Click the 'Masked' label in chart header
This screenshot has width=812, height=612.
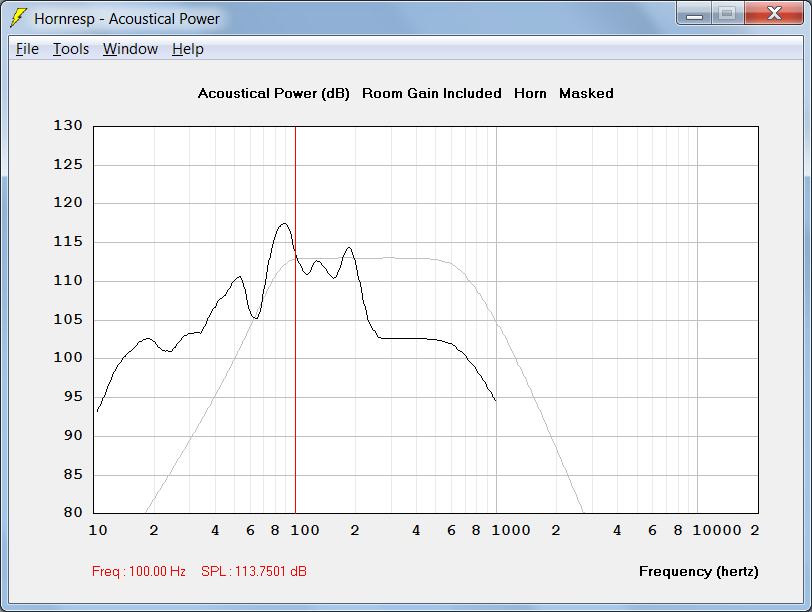click(586, 93)
